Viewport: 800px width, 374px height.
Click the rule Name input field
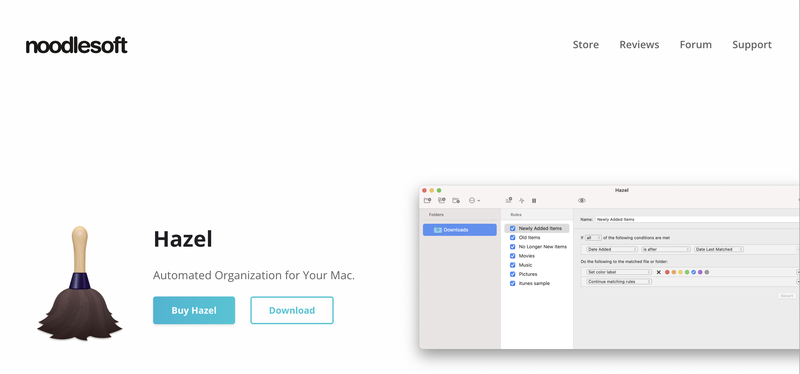tap(697, 219)
